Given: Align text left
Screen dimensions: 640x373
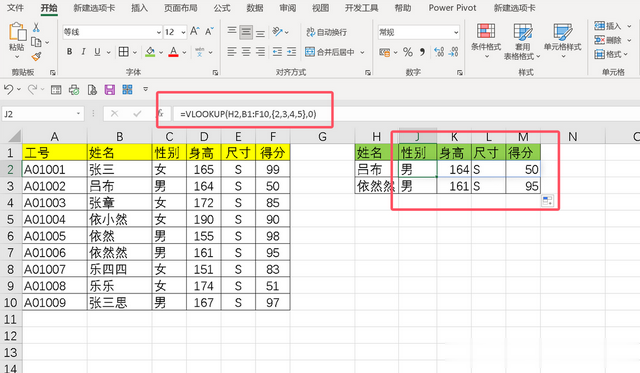Looking at the screenshot, I should [232, 52].
